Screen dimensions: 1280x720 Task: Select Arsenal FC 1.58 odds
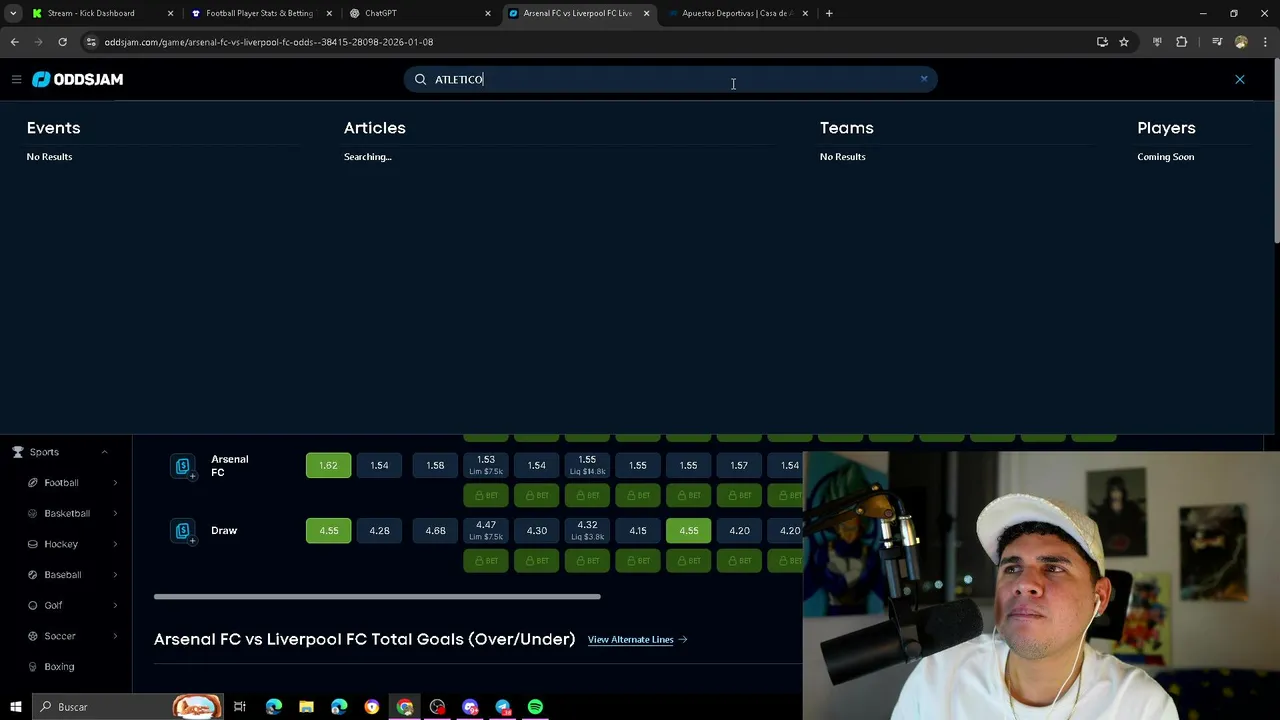pyautogui.click(x=435, y=465)
